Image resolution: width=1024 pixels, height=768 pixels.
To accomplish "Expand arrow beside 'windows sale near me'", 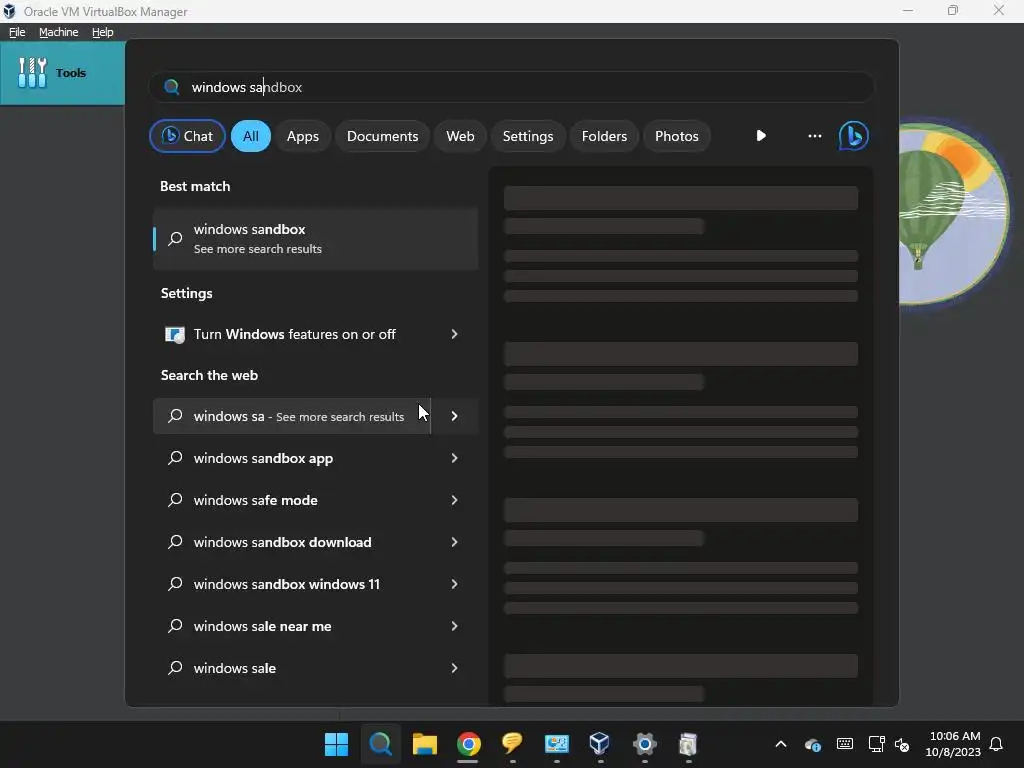I will (455, 626).
